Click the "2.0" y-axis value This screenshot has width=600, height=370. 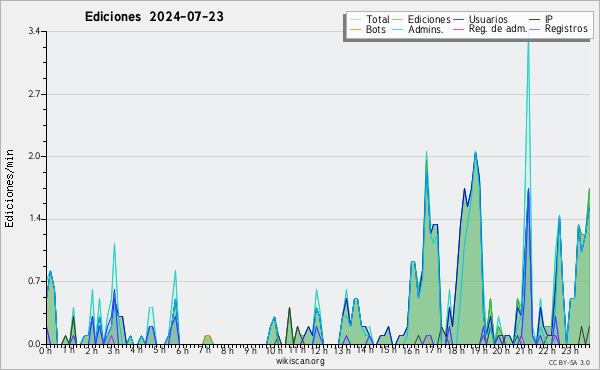click(x=34, y=156)
